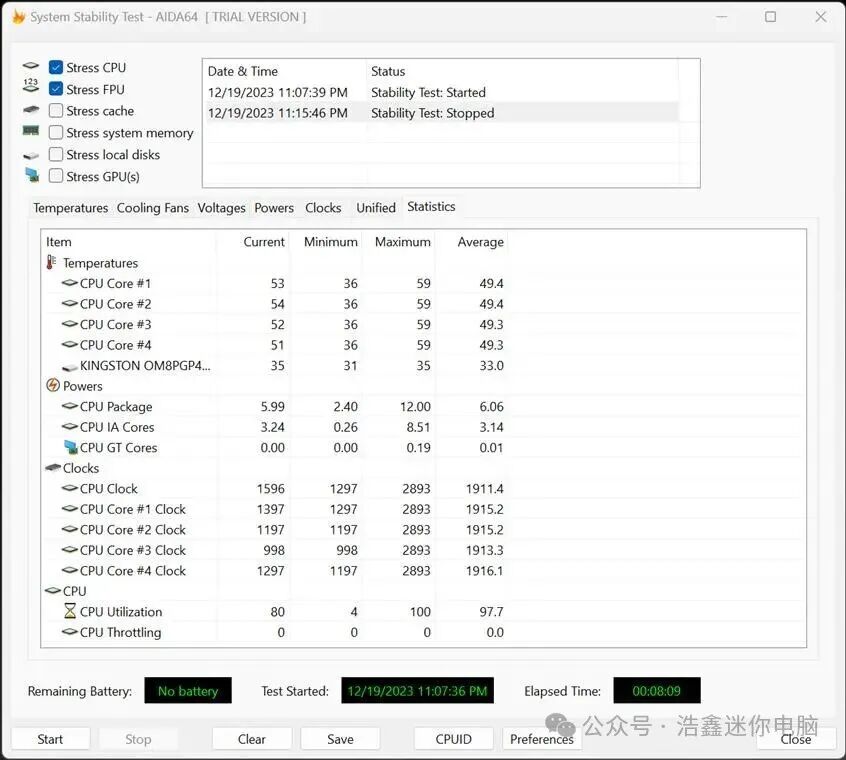Image resolution: width=846 pixels, height=760 pixels.
Task: Enable the Stress cache checkbox
Action: click(x=56, y=111)
